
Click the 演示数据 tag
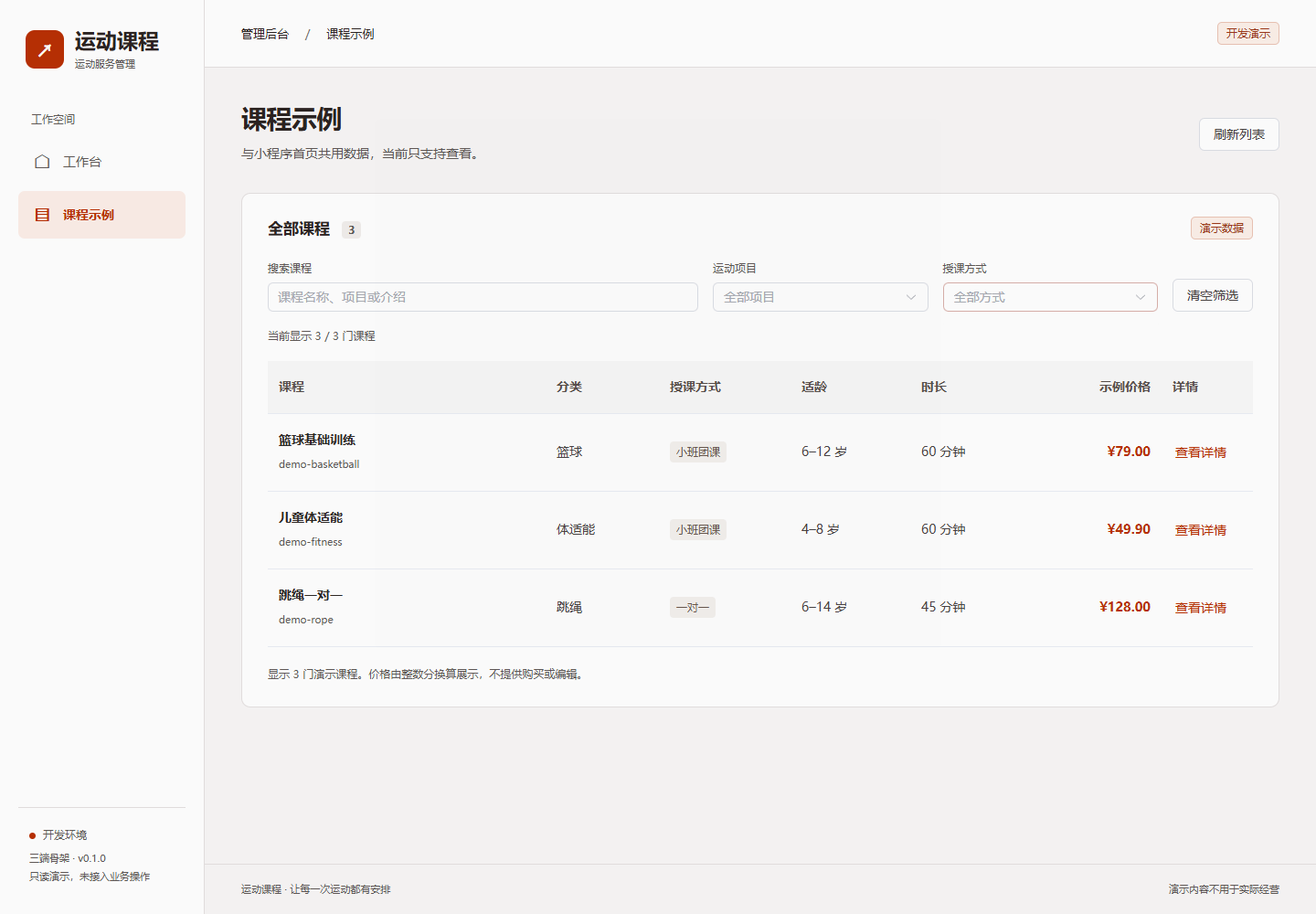(x=1222, y=228)
